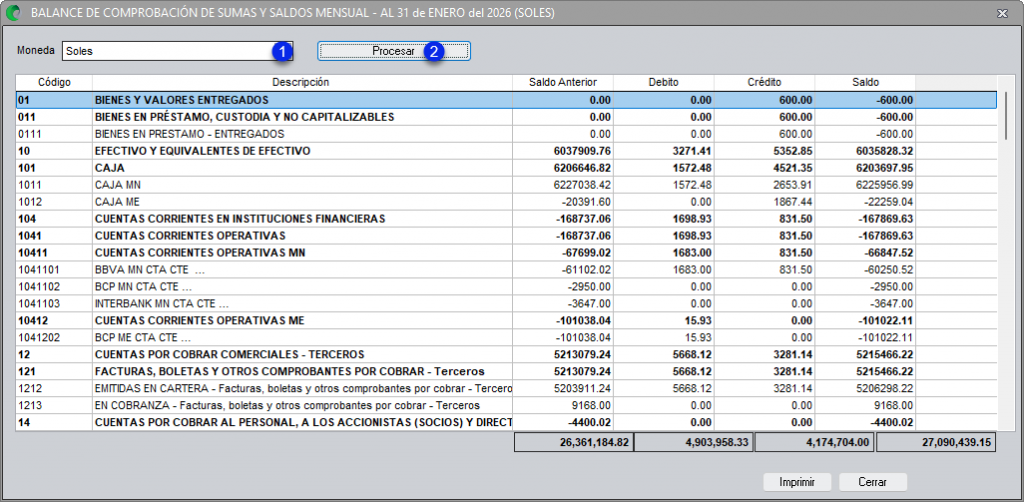
Task: Select the BCP MN CTA CTE row
Action: [x=506, y=287]
